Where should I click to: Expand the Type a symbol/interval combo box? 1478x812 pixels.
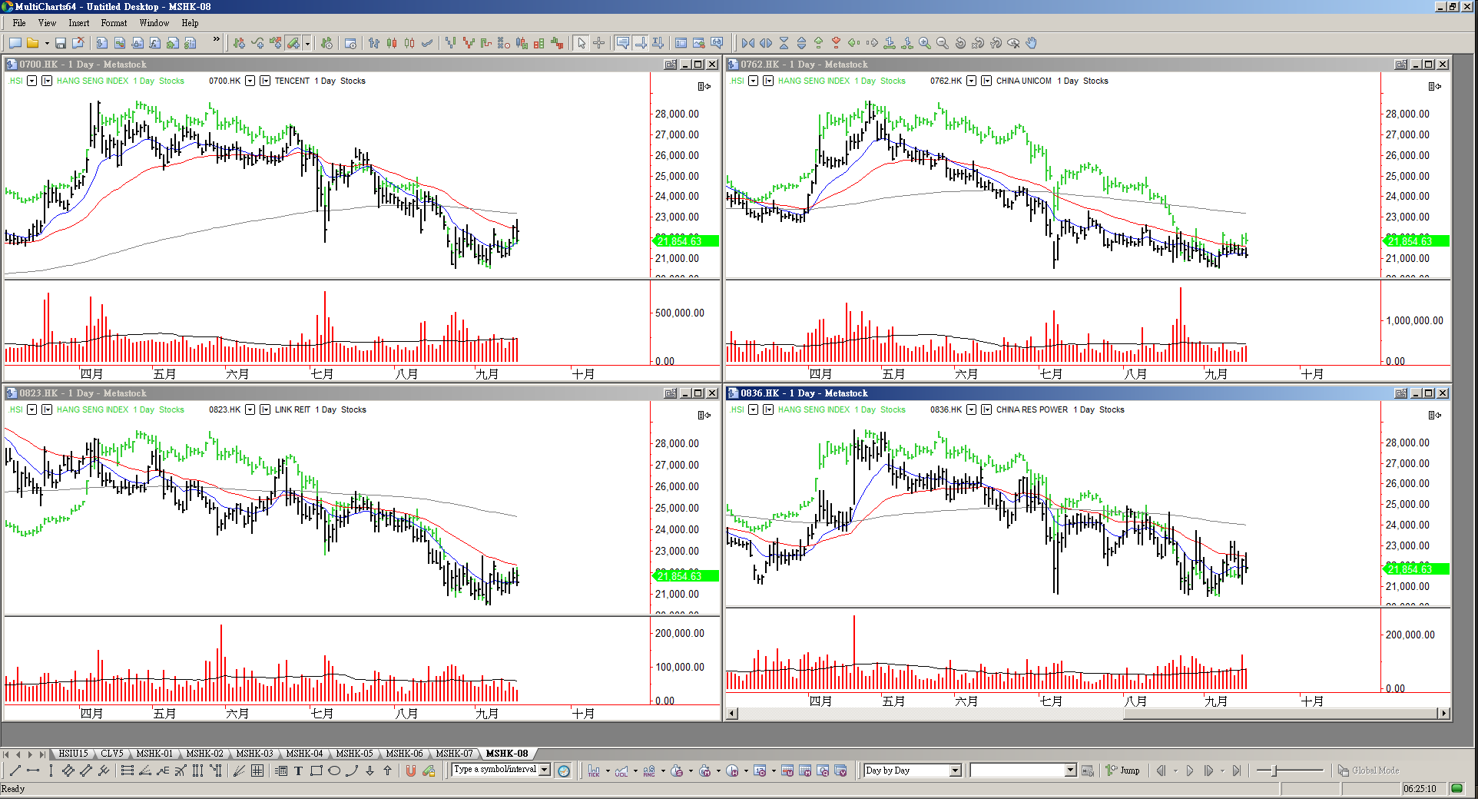click(545, 770)
